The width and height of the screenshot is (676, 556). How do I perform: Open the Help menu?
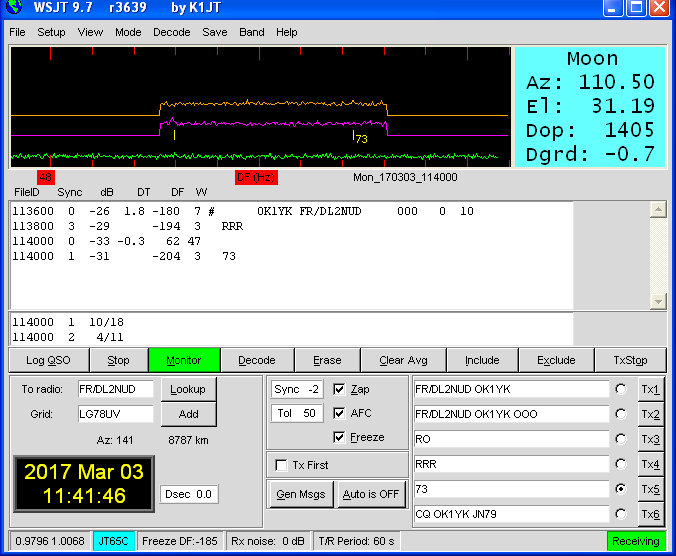tap(287, 32)
